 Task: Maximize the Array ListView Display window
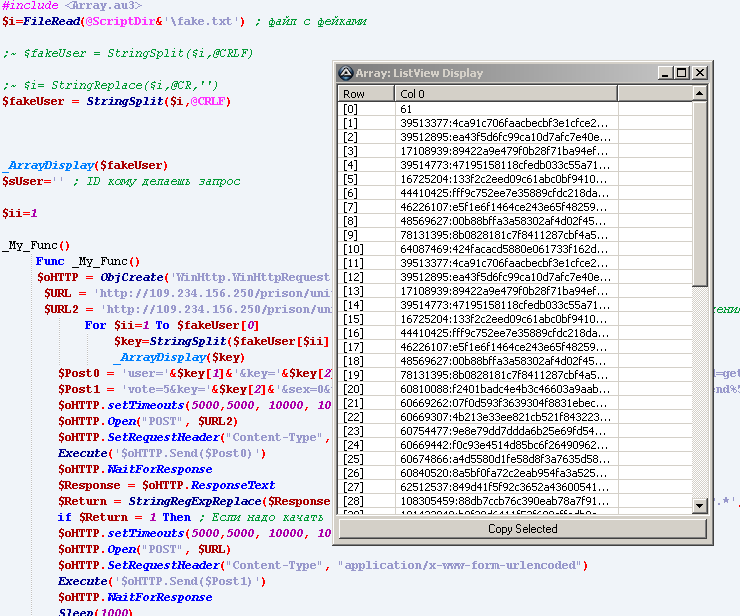click(x=682, y=73)
